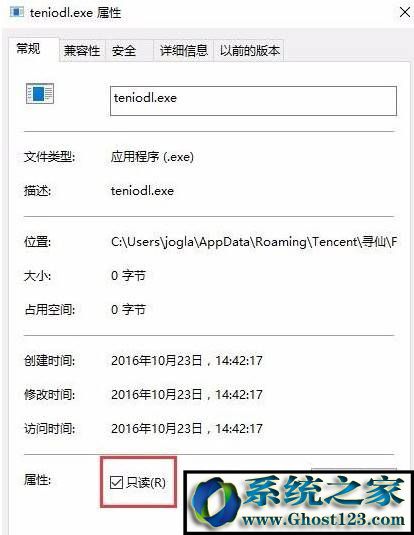Click the 系统之家 blue ring logo

pos(215,502)
